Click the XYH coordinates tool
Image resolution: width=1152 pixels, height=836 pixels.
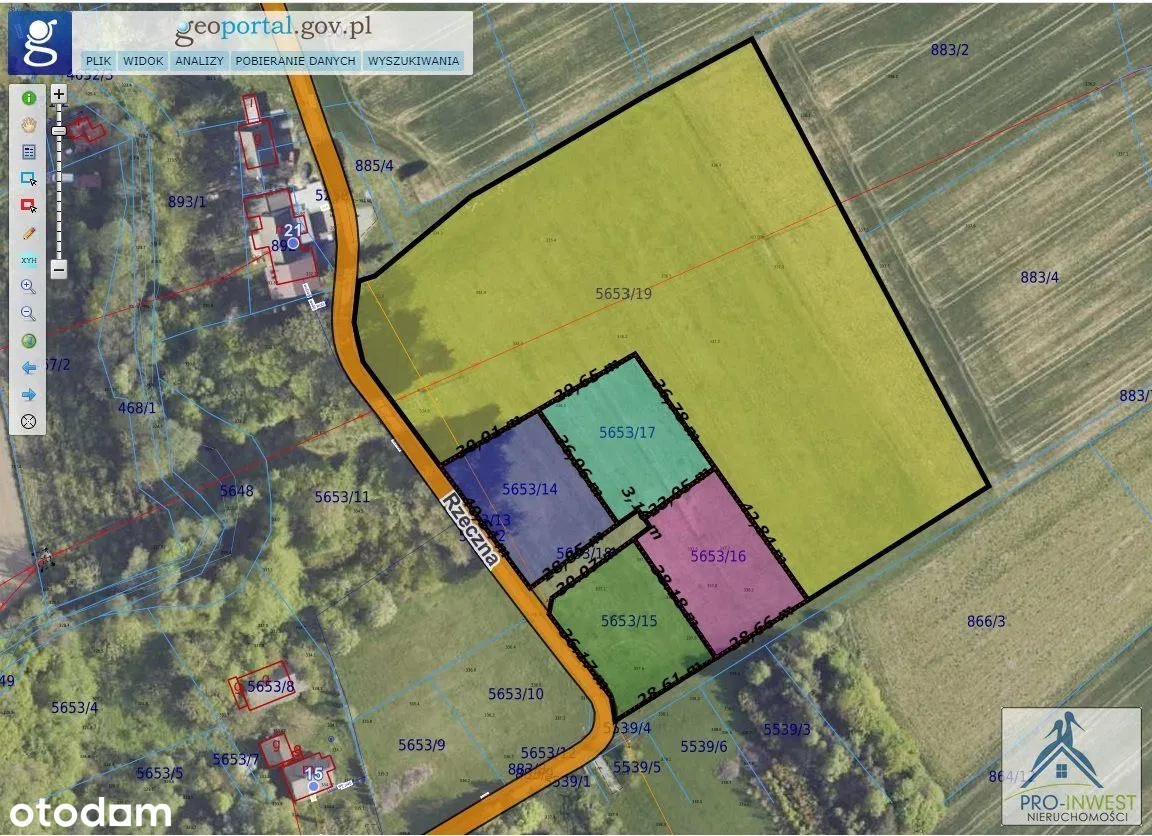pos(28,260)
